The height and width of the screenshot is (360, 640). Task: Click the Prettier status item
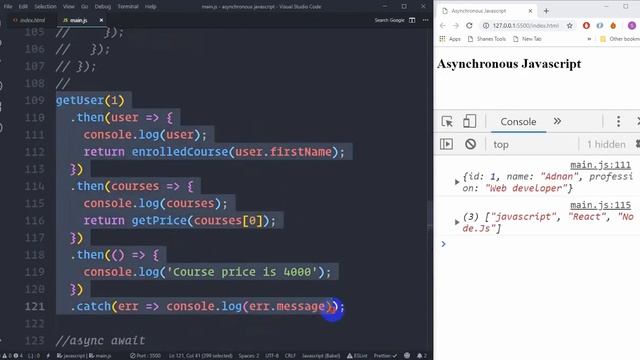click(x=385, y=356)
